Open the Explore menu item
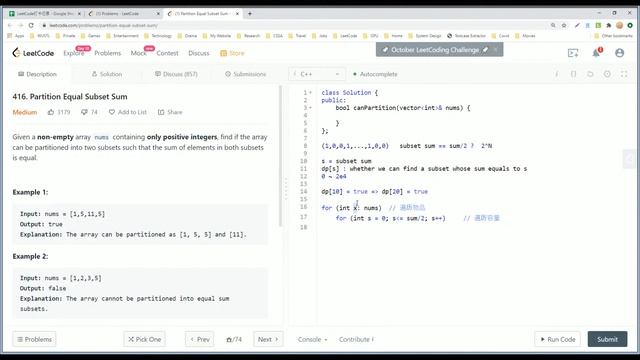This screenshot has height=360, width=640. tap(73, 53)
